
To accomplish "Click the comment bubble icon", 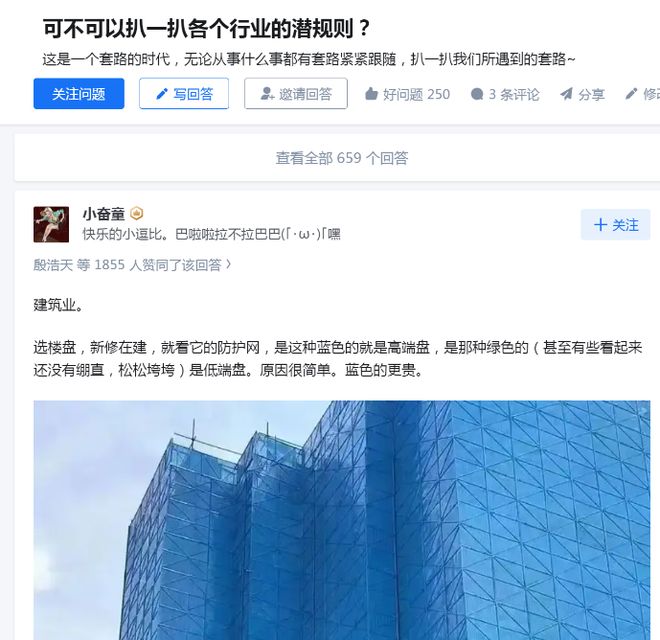I will pyautogui.click(x=477, y=94).
